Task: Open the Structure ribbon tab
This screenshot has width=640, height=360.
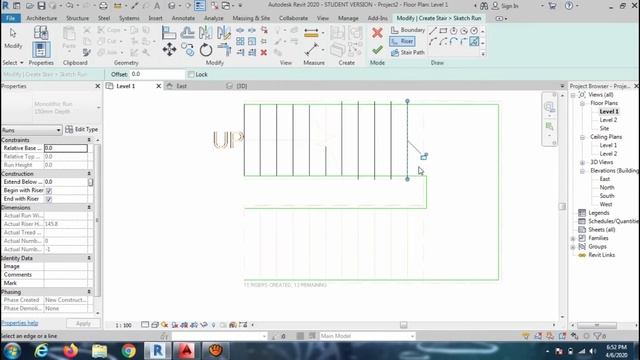Action: click(x=77, y=18)
